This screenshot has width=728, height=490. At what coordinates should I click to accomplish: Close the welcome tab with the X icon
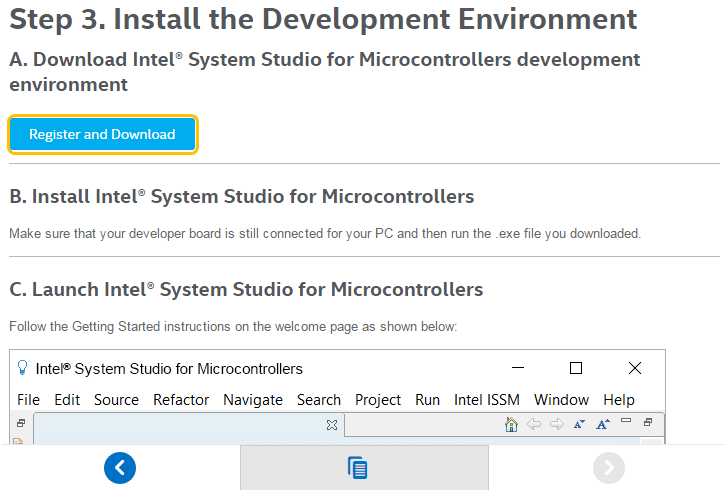[332, 425]
